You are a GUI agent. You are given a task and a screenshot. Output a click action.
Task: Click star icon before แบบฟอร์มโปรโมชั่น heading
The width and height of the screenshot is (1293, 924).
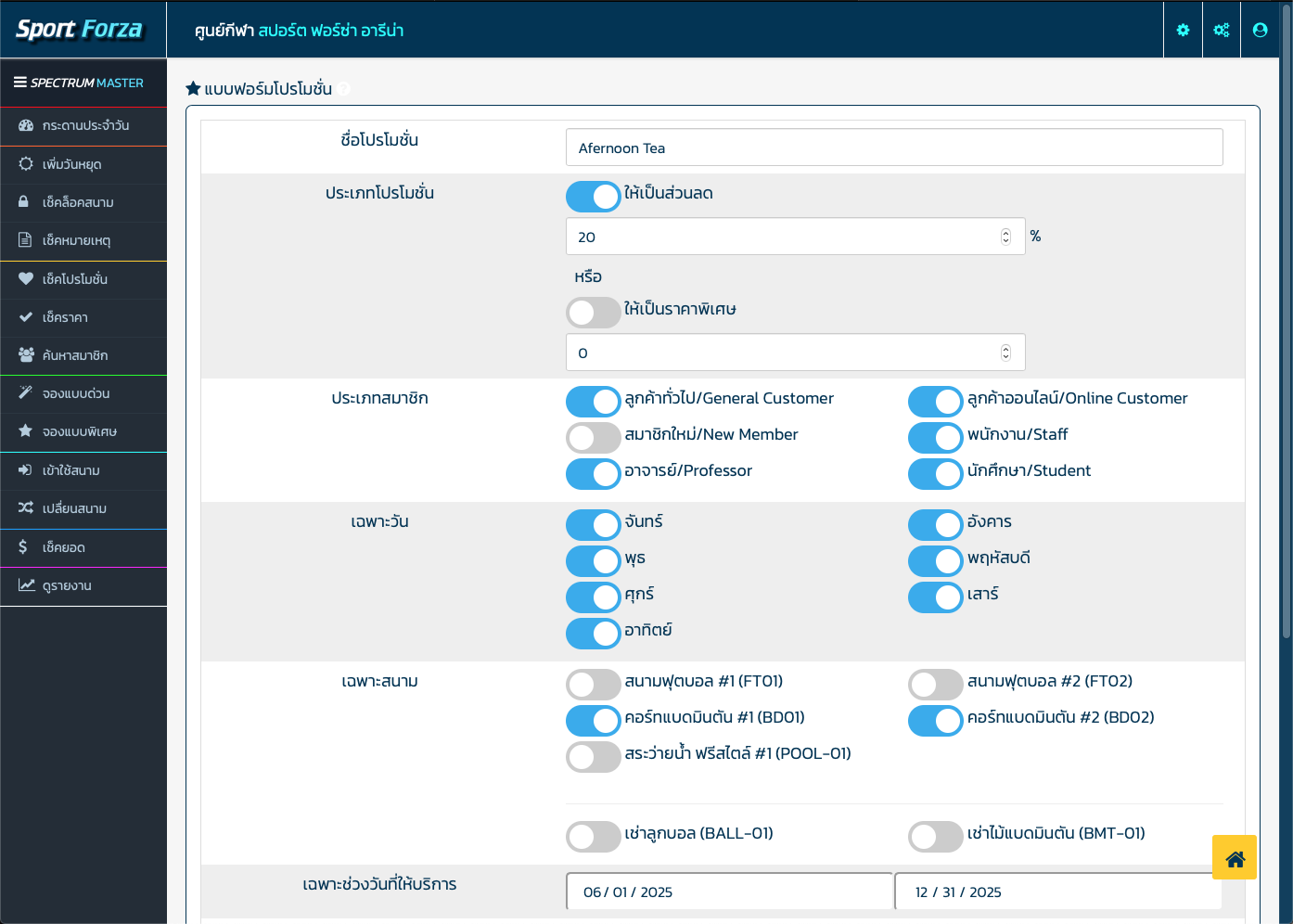pos(193,88)
